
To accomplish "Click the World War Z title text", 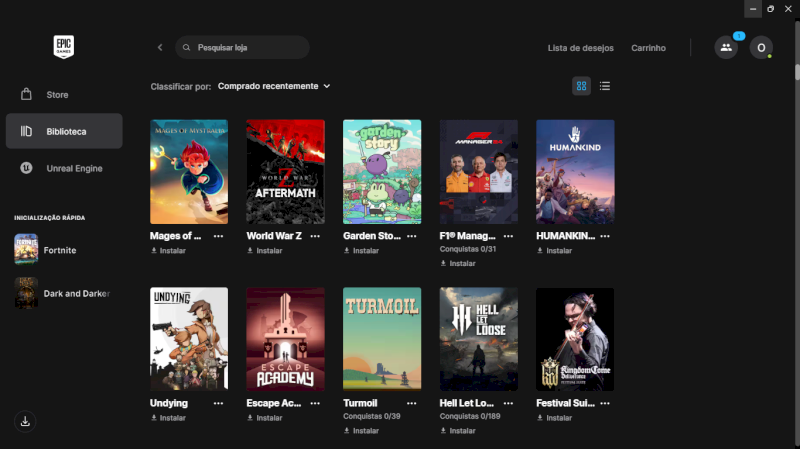I will tap(274, 236).
